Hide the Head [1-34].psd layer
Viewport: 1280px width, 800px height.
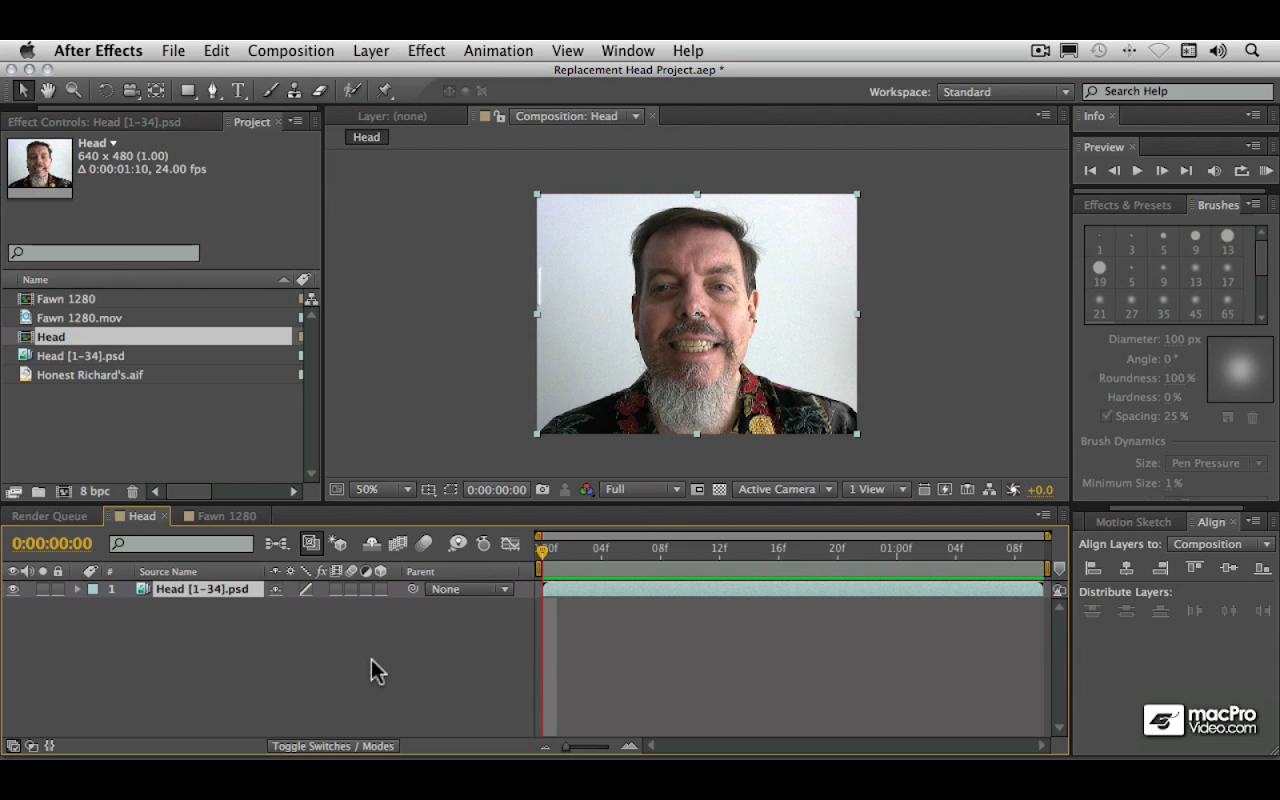pyautogui.click(x=13, y=590)
